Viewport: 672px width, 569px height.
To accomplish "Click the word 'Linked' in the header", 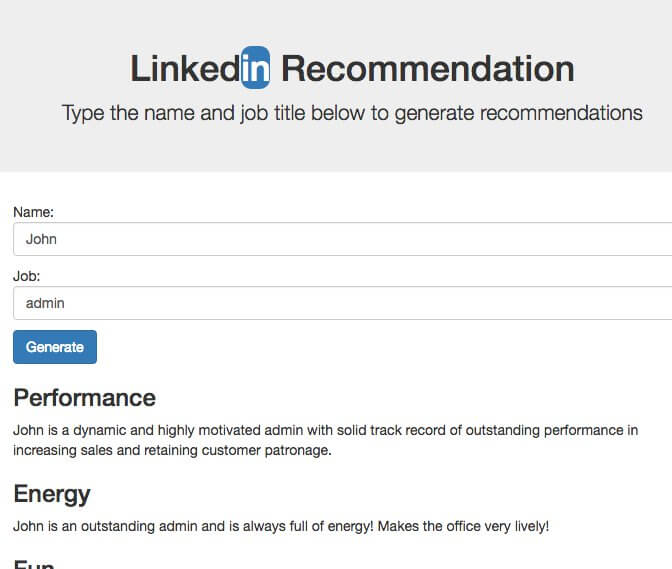I will [185, 69].
